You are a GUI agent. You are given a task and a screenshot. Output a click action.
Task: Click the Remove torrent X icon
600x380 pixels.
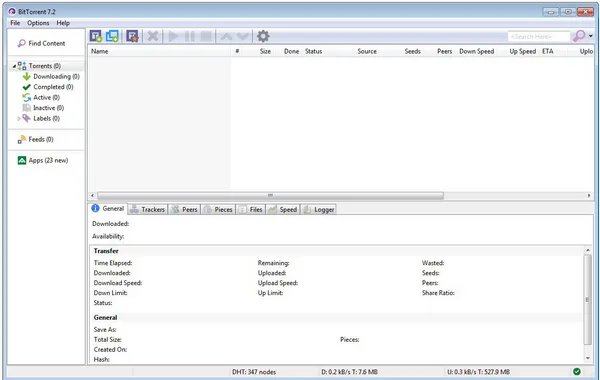pos(153,36)
